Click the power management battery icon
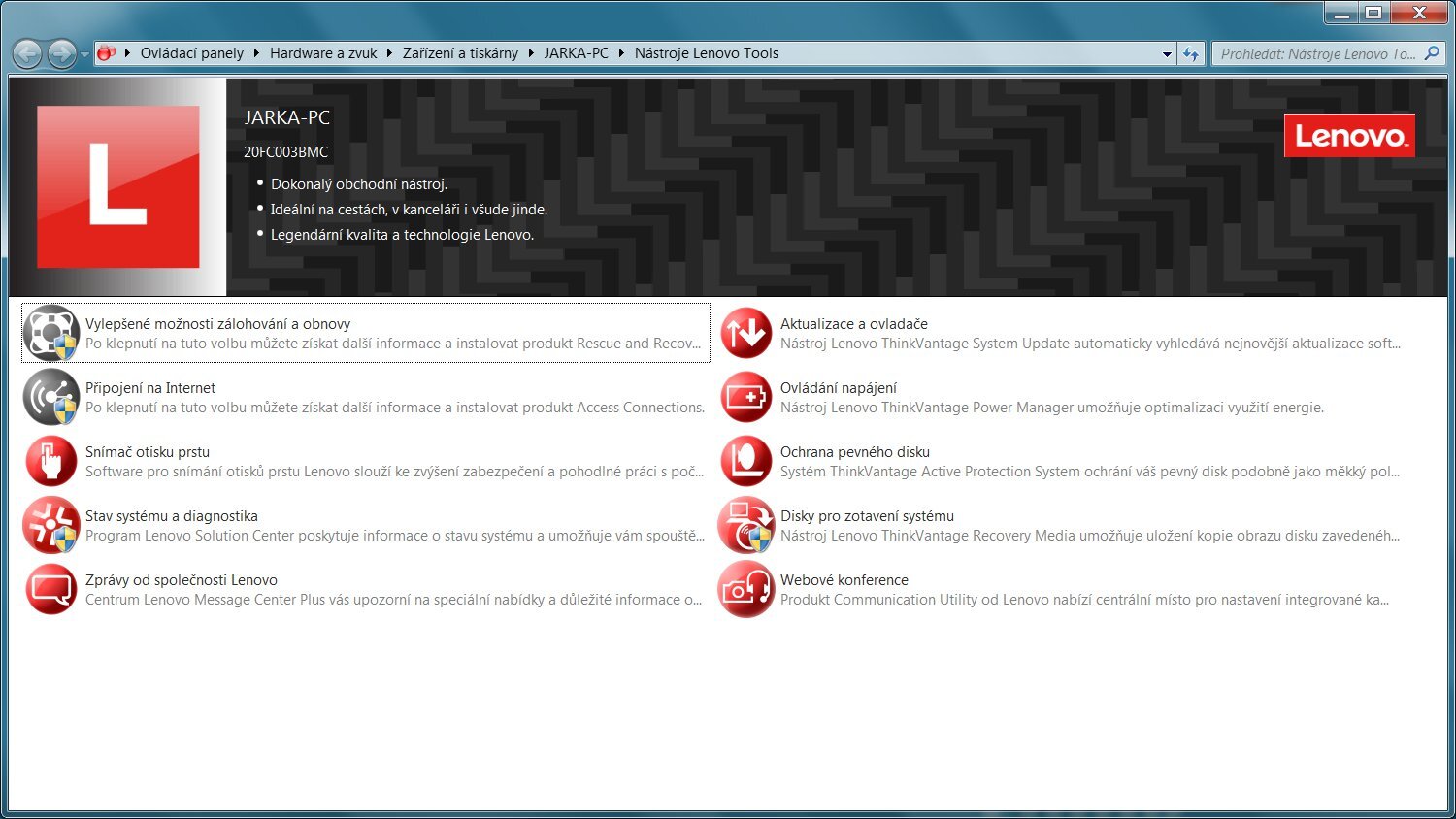Screen dimensions: 1456x819 point(745,397)
